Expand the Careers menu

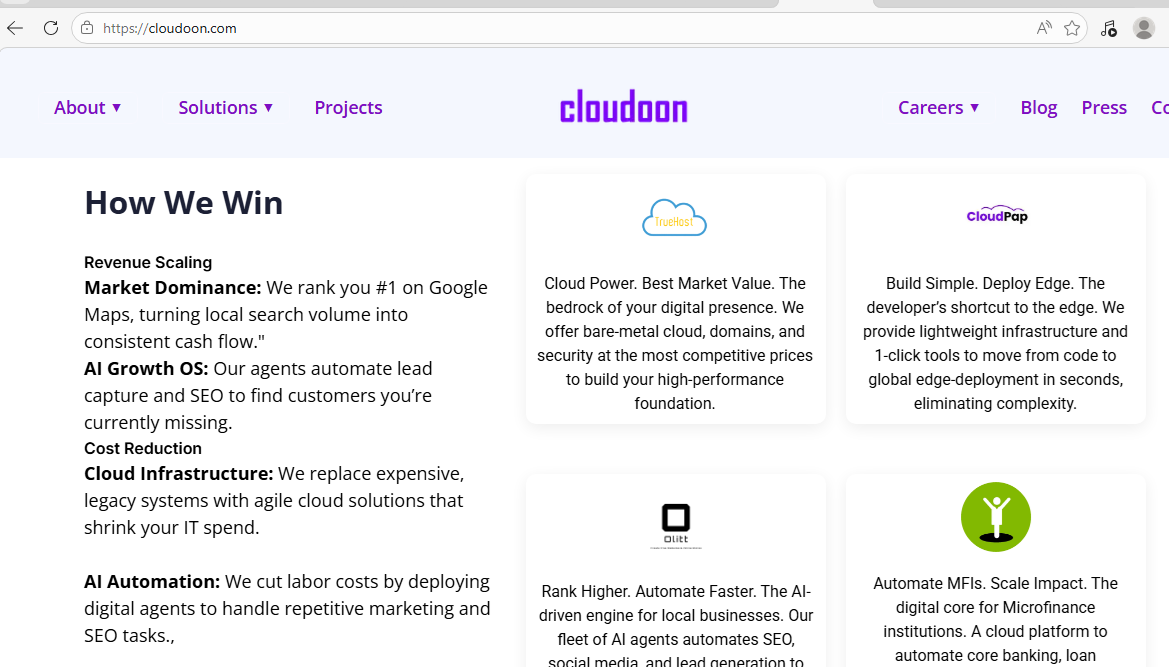(x=938, y=107)
